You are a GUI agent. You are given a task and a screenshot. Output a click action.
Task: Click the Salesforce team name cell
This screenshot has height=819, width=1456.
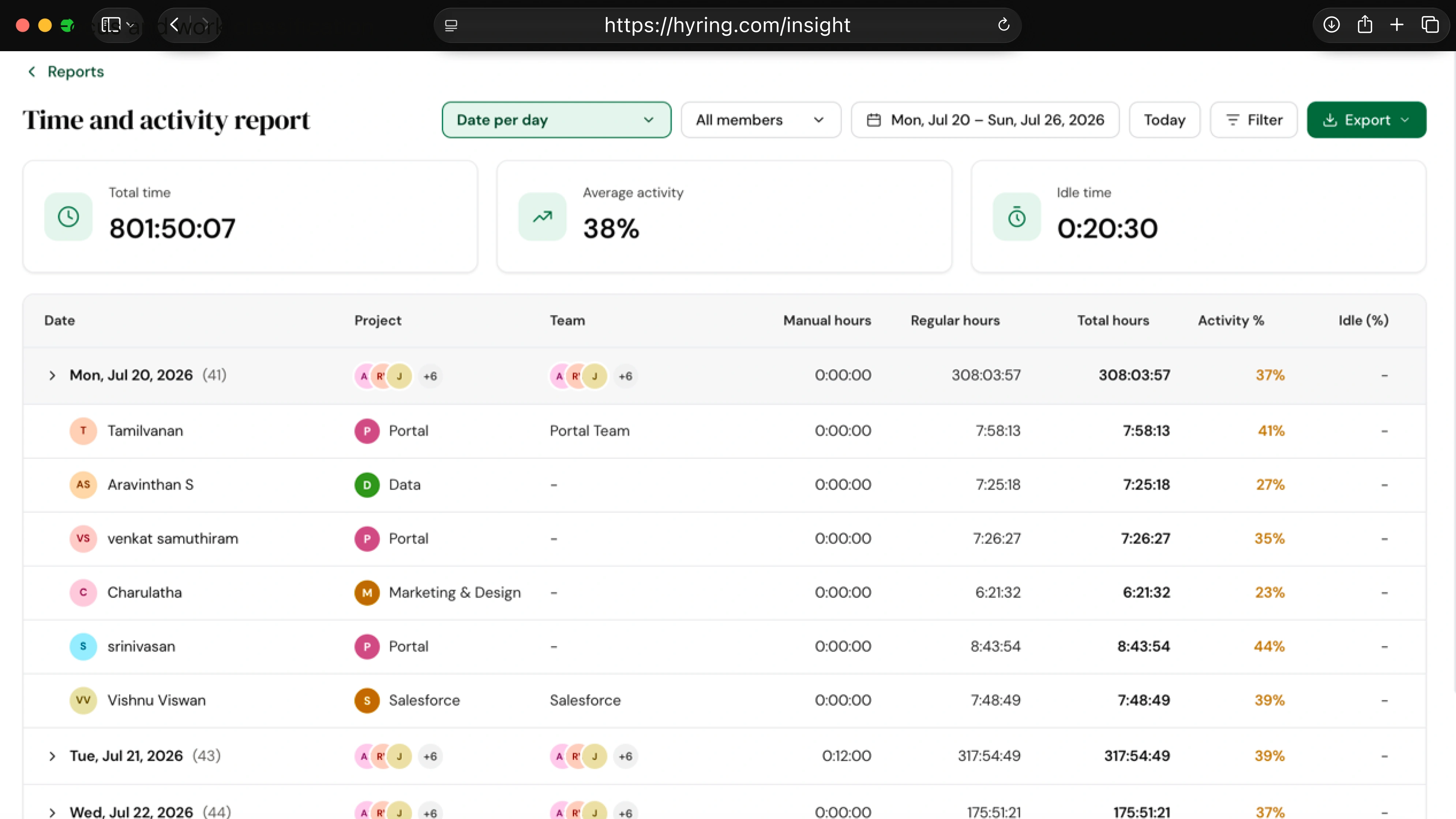click(x=585, y=701)
